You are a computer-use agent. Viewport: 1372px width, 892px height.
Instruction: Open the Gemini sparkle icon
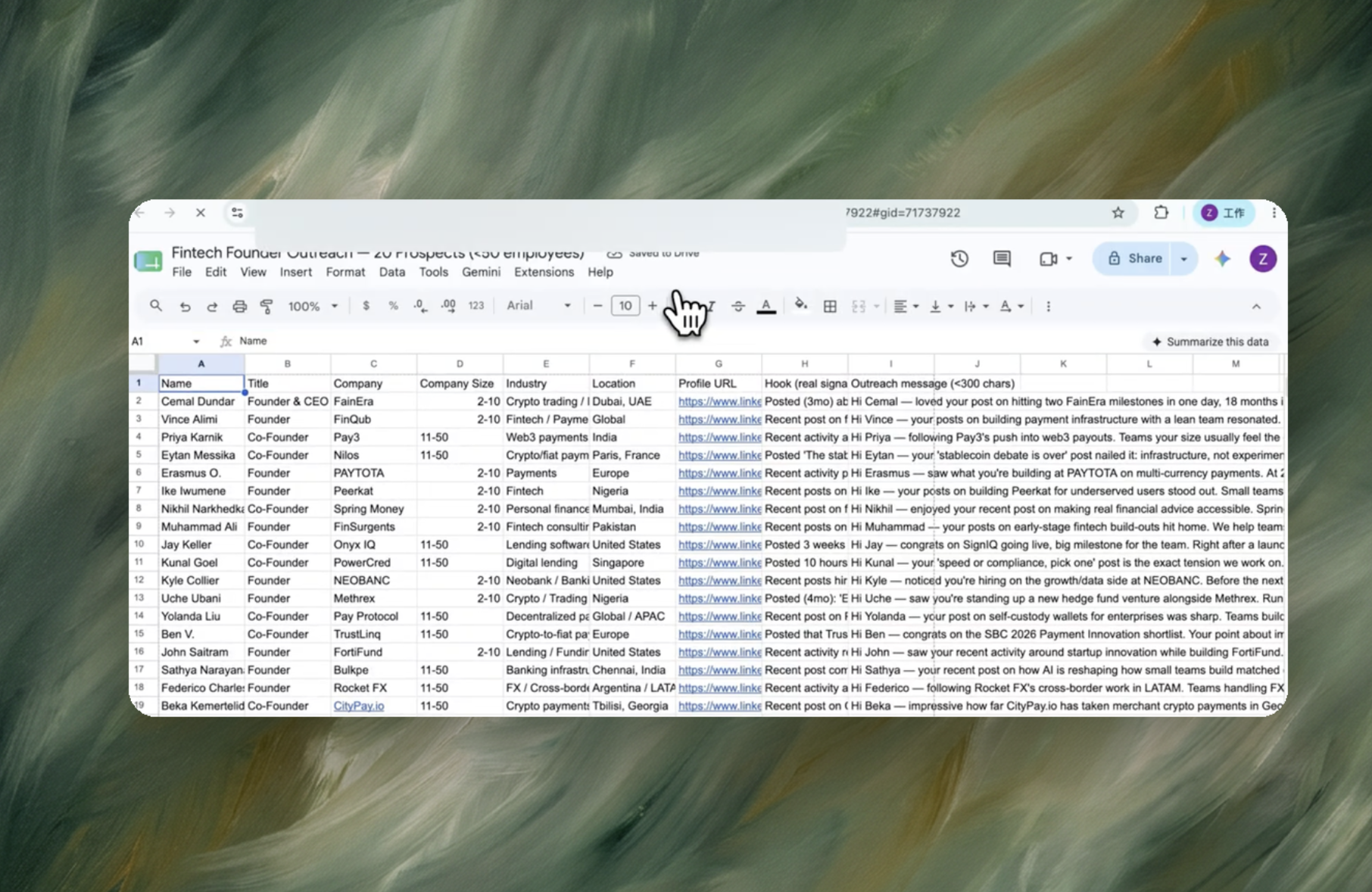coord(1223,259)
